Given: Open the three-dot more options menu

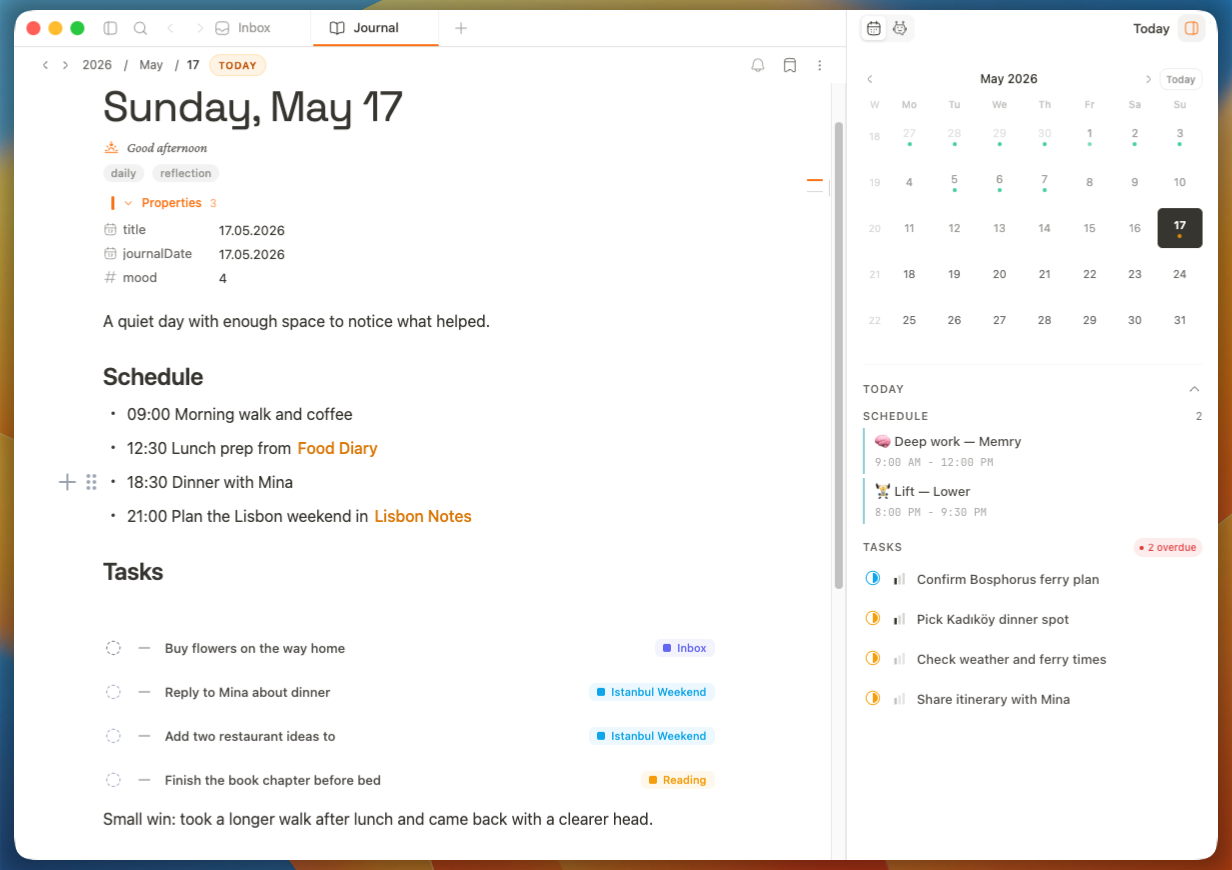Looking at the screenshot, I should pos(820,65).
